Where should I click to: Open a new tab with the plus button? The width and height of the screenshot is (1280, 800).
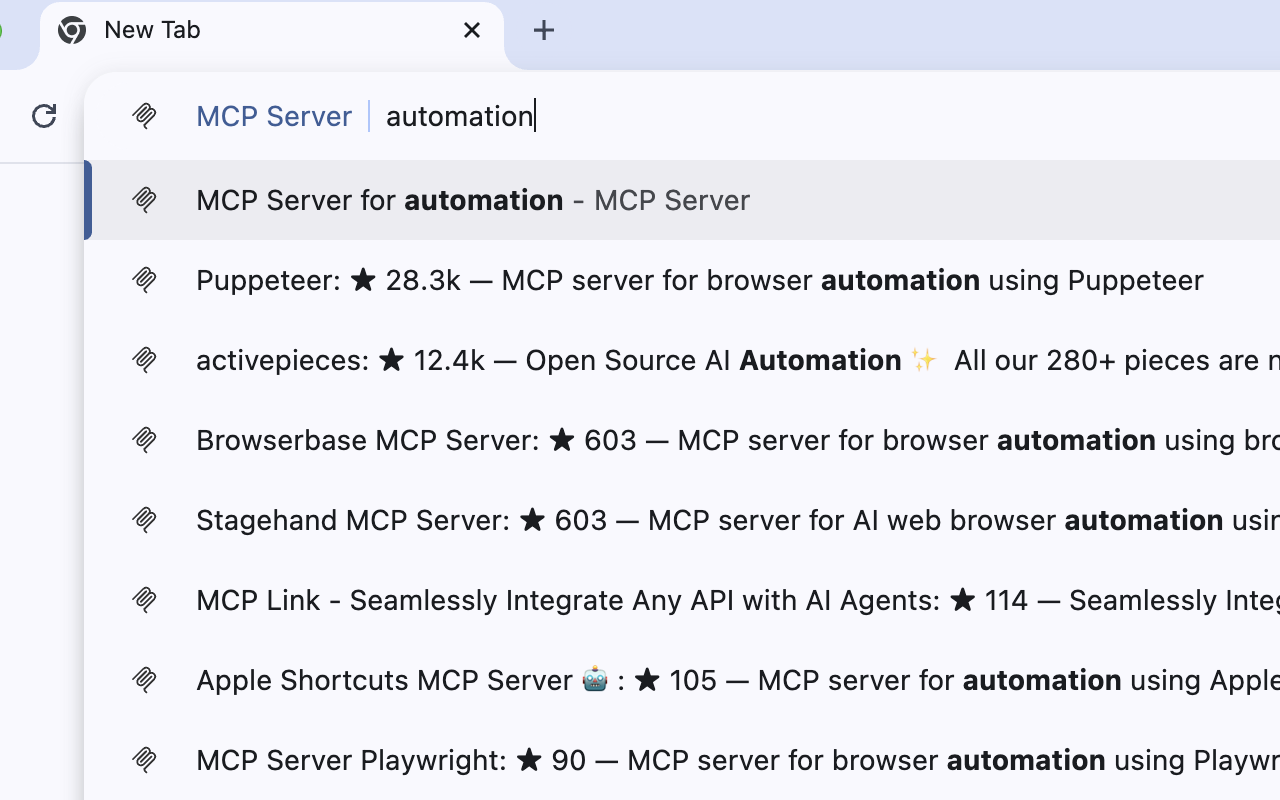544,30
